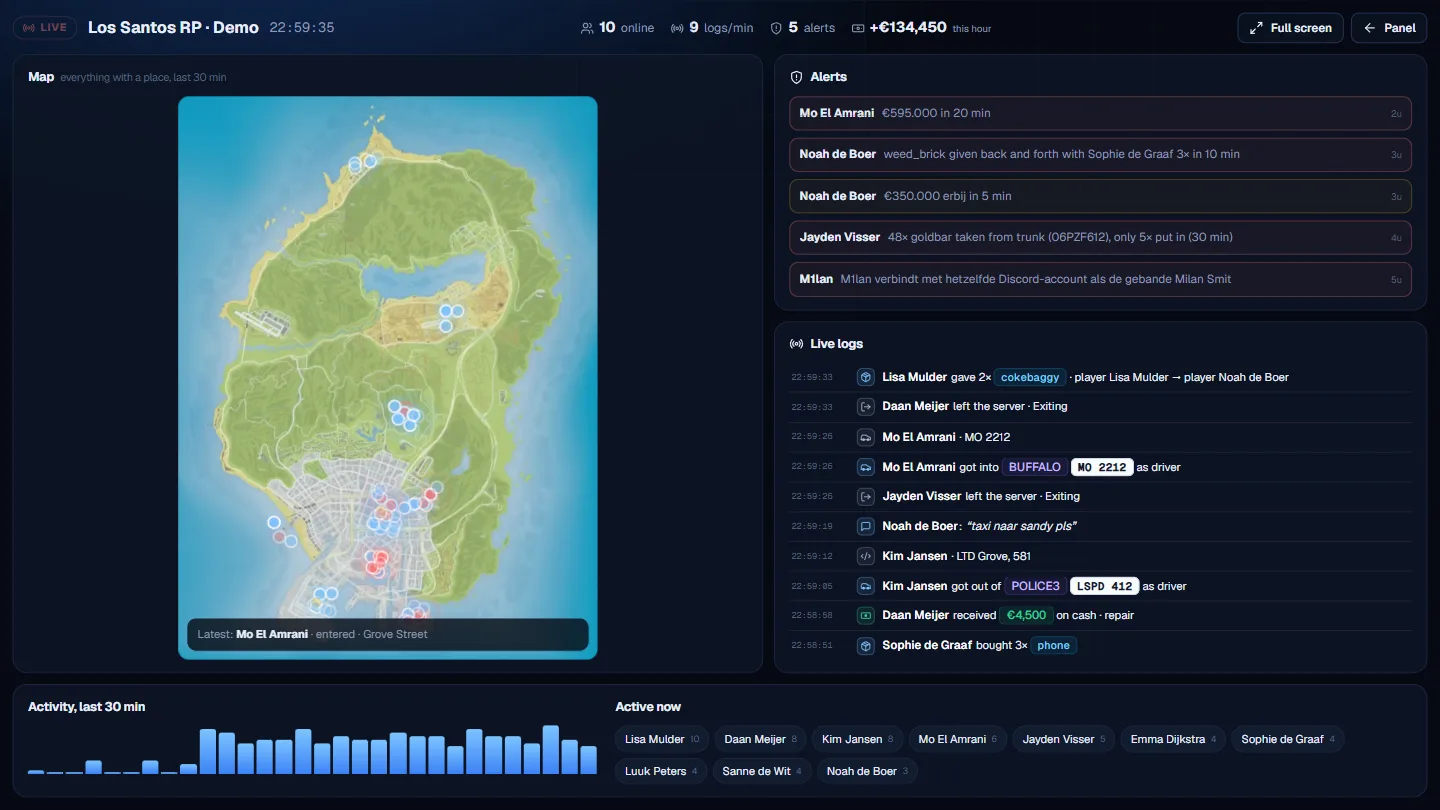Screen dimensions: 1440x810
Task: Select Sanne de Wit chip in Active now
Action: click(762, 771)
